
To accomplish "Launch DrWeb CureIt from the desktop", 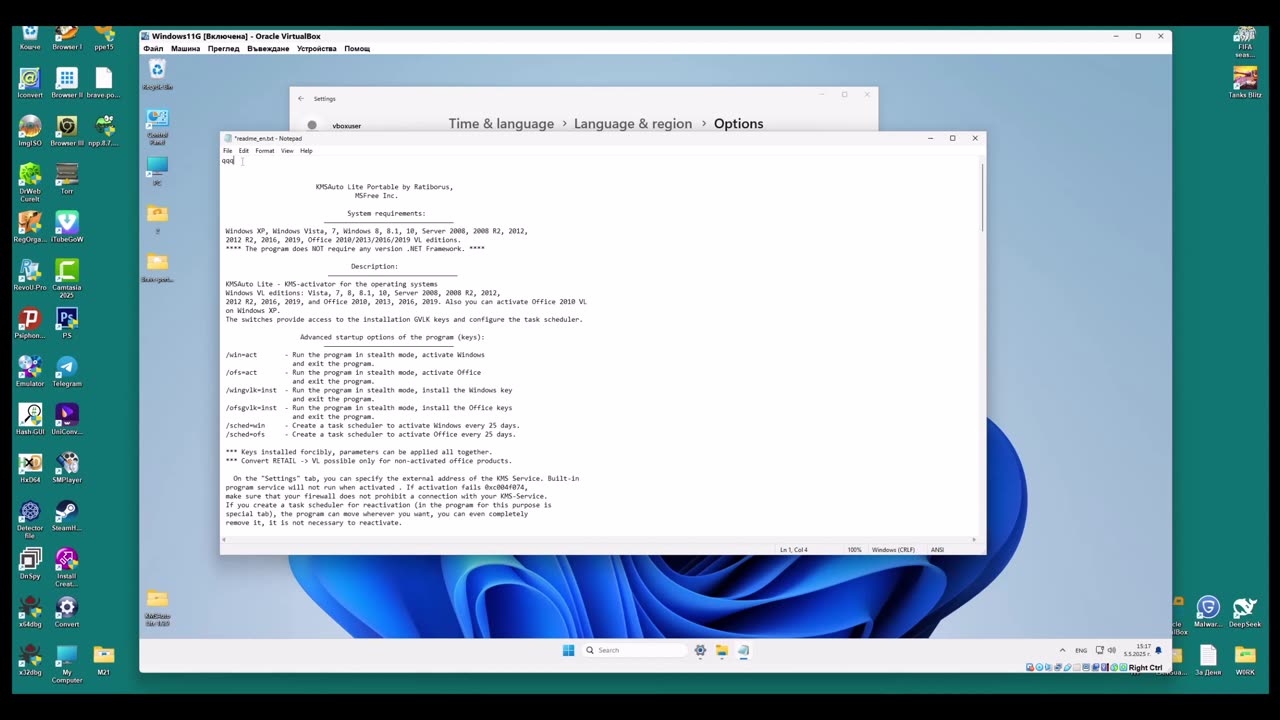I will (30, 182).
